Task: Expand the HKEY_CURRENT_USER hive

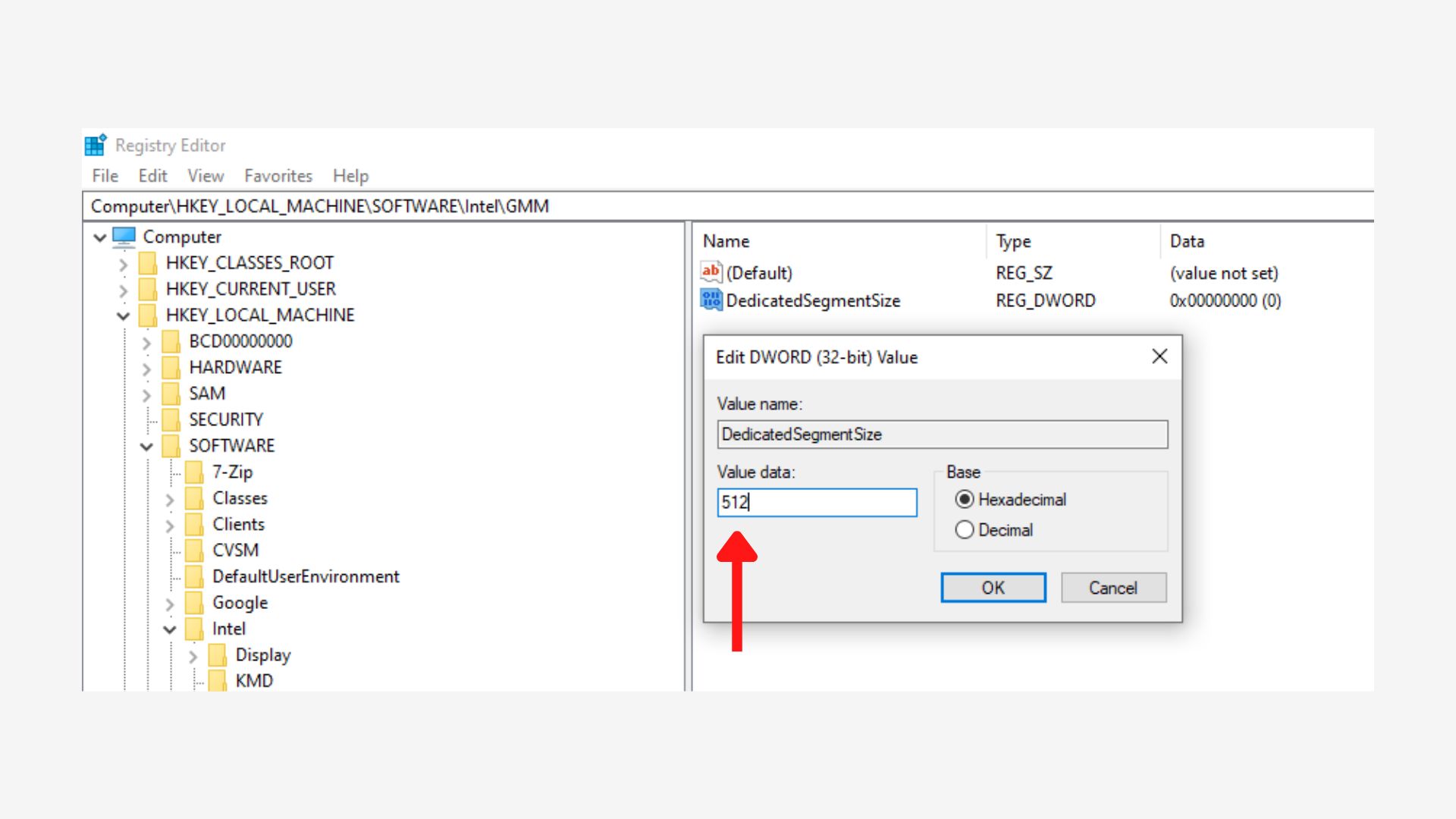Action: 123,290
